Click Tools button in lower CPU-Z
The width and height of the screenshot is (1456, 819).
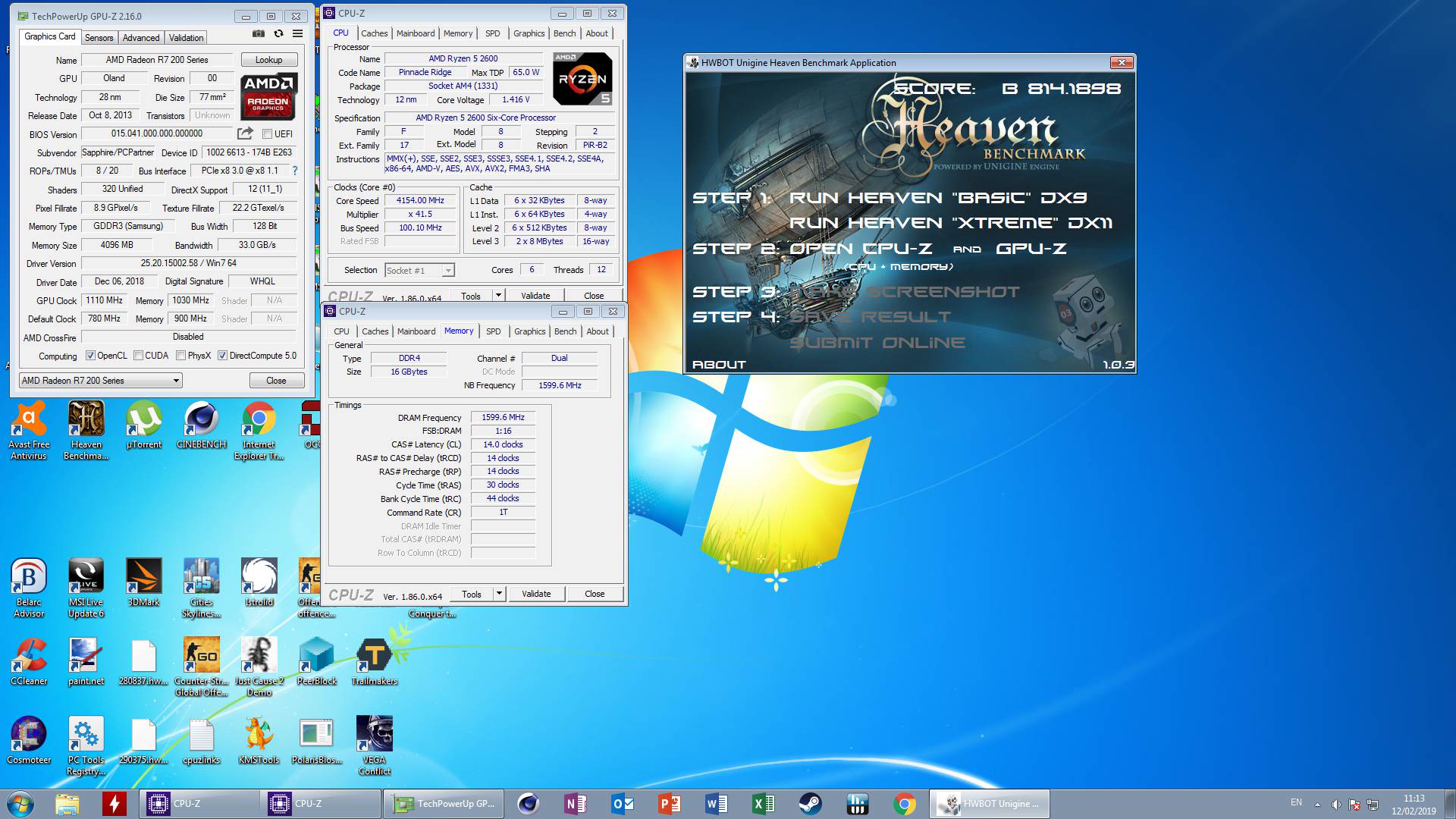472,594
